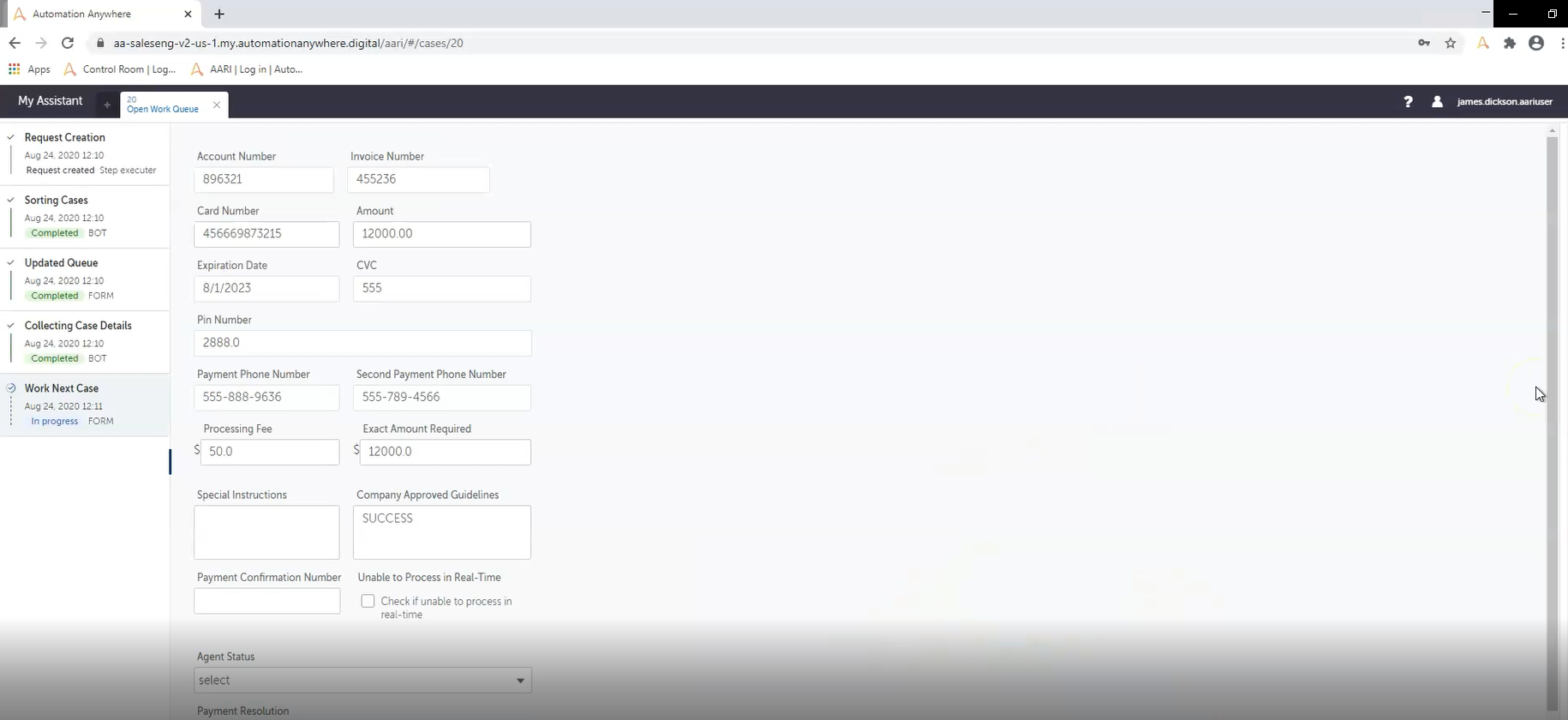Open the Extensions puzzle icon
This screenshot has width=1568, height=720.
[1510, 43]
